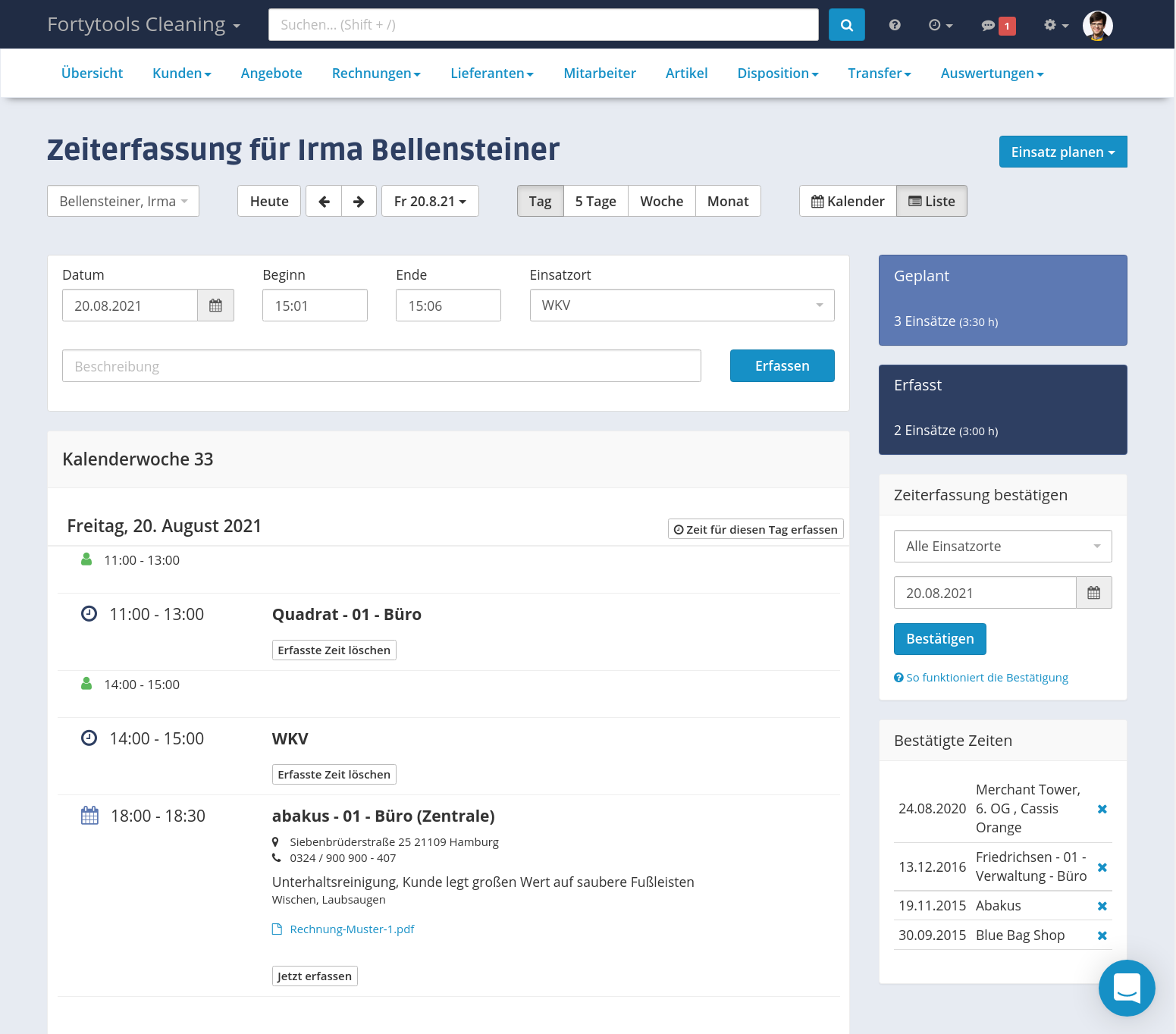1176x1034 pixels.
Task: Open the Einsatzort WKV dropdown
Action: click(682, 305)
